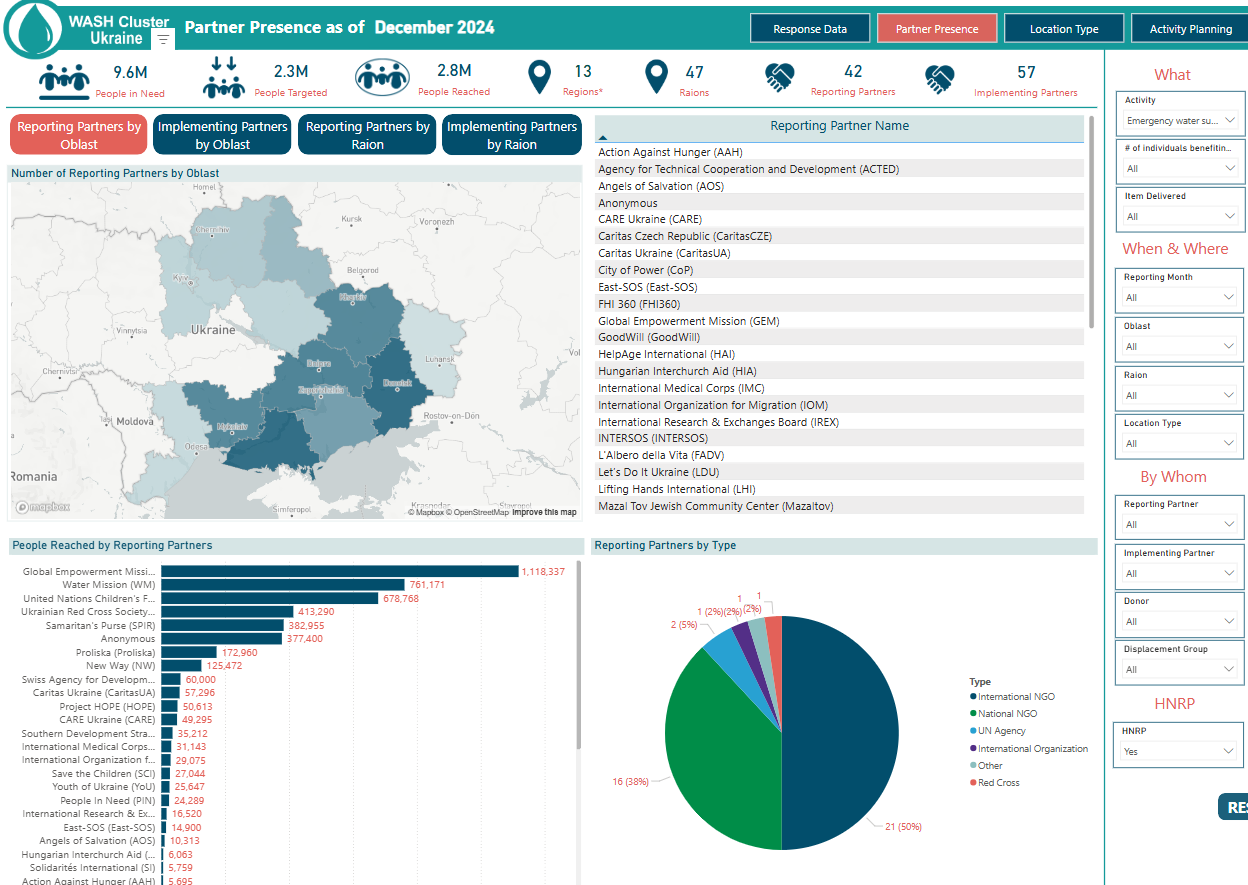The width and height of the screenshot is (1248, 885).
Task: Open the Response Data page
Action: 810,29
